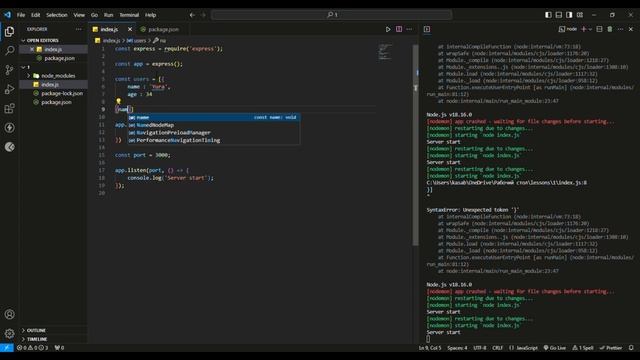This screenshot has height=360, width=640.
Task: Select 'PerformanceNavigationTiming' suggestion
Action: (x=213, y=140)
